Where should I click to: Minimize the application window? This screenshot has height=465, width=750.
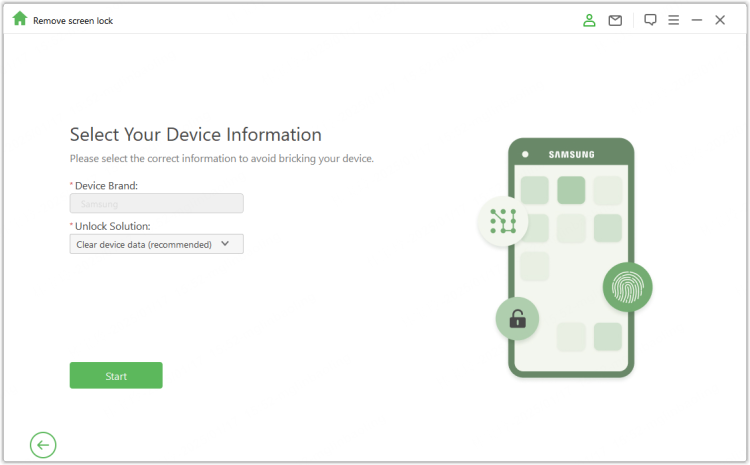[x=697, y=20]
